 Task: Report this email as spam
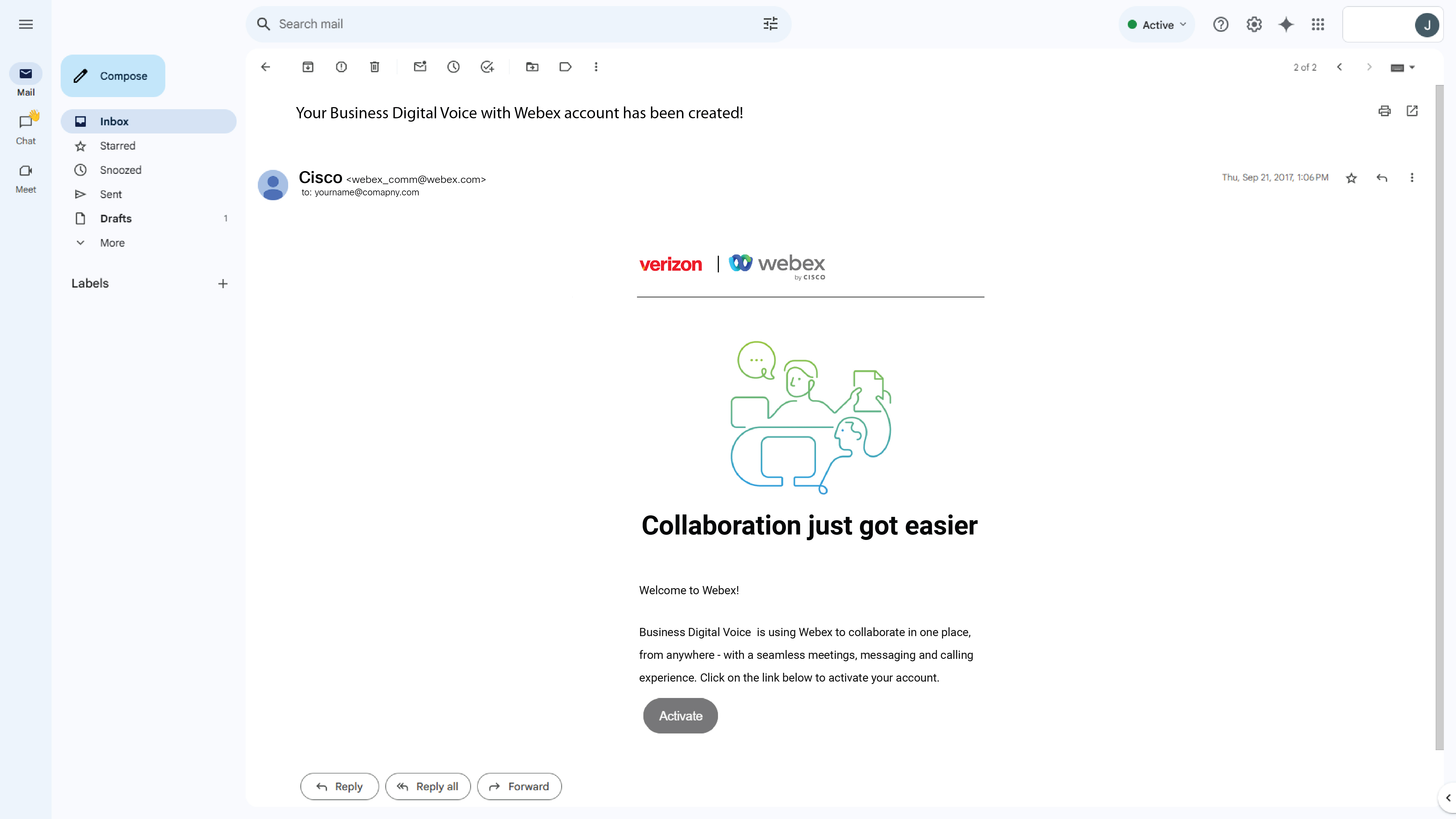341,67
